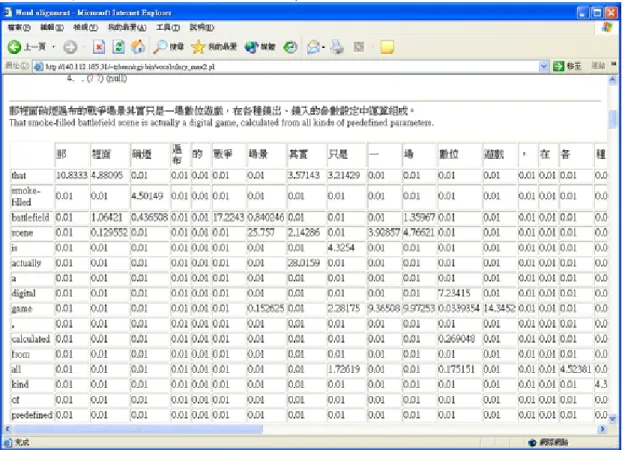Open the Tools menu
Image resolution: width=625 pixels, height=450 pixels.
click(168, 28)
